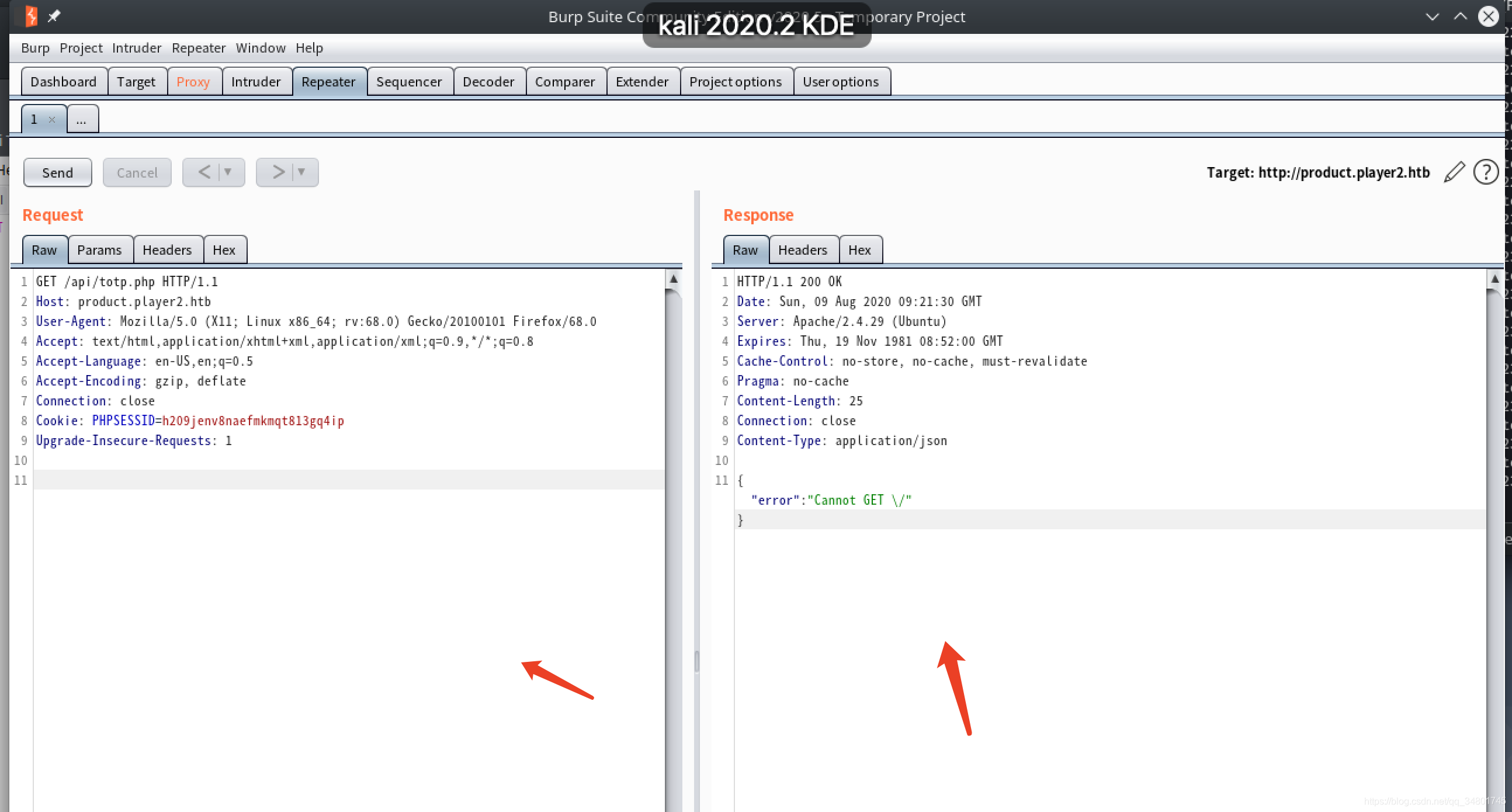This screenshot has width=1512, height=812.
Task: Click the pin icon in title bar
Action: point(54,16)
